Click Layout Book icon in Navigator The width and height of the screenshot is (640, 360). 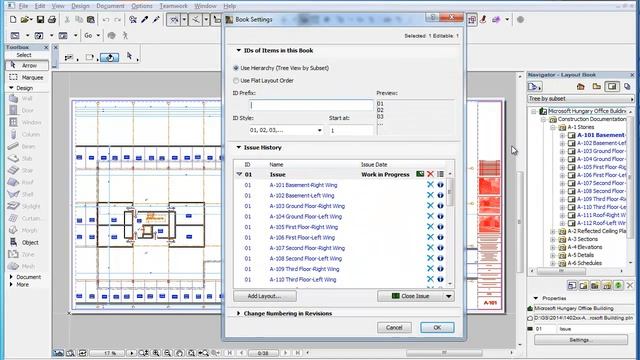[612, 87]
